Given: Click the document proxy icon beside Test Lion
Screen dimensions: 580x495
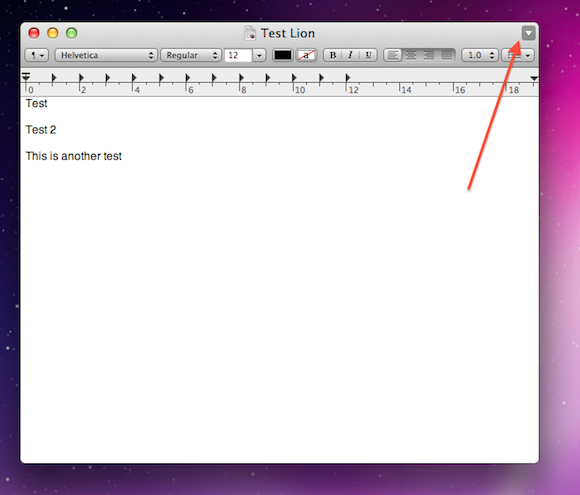Looking at the screenshot, I should (250, 33).
